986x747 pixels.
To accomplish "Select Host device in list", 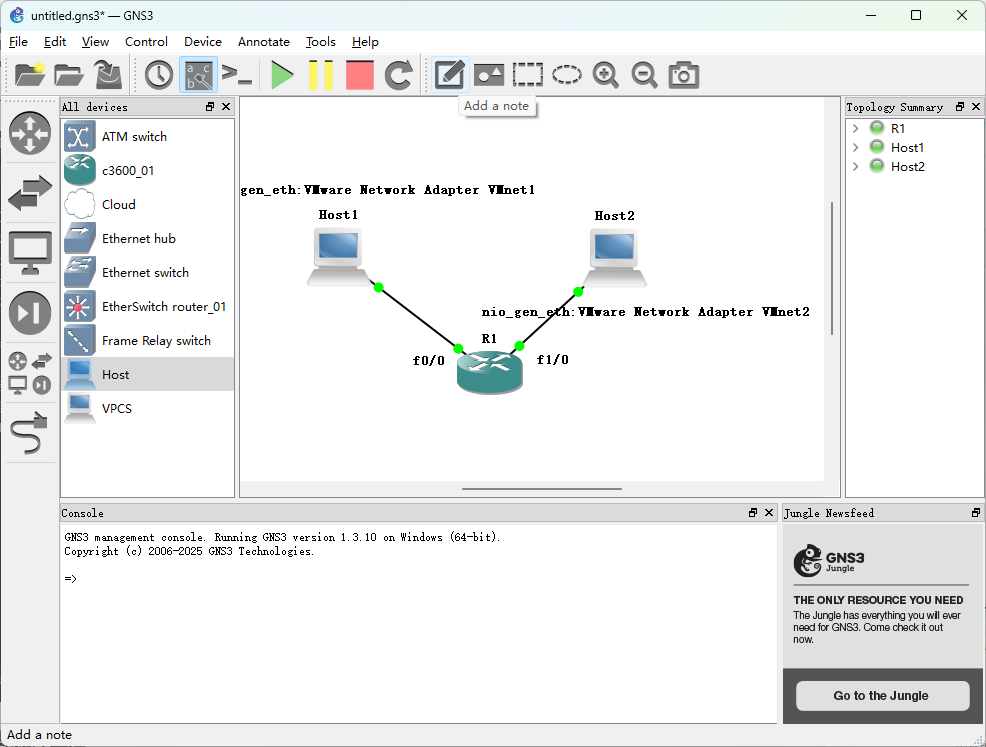I will click(x=147, y=374).
